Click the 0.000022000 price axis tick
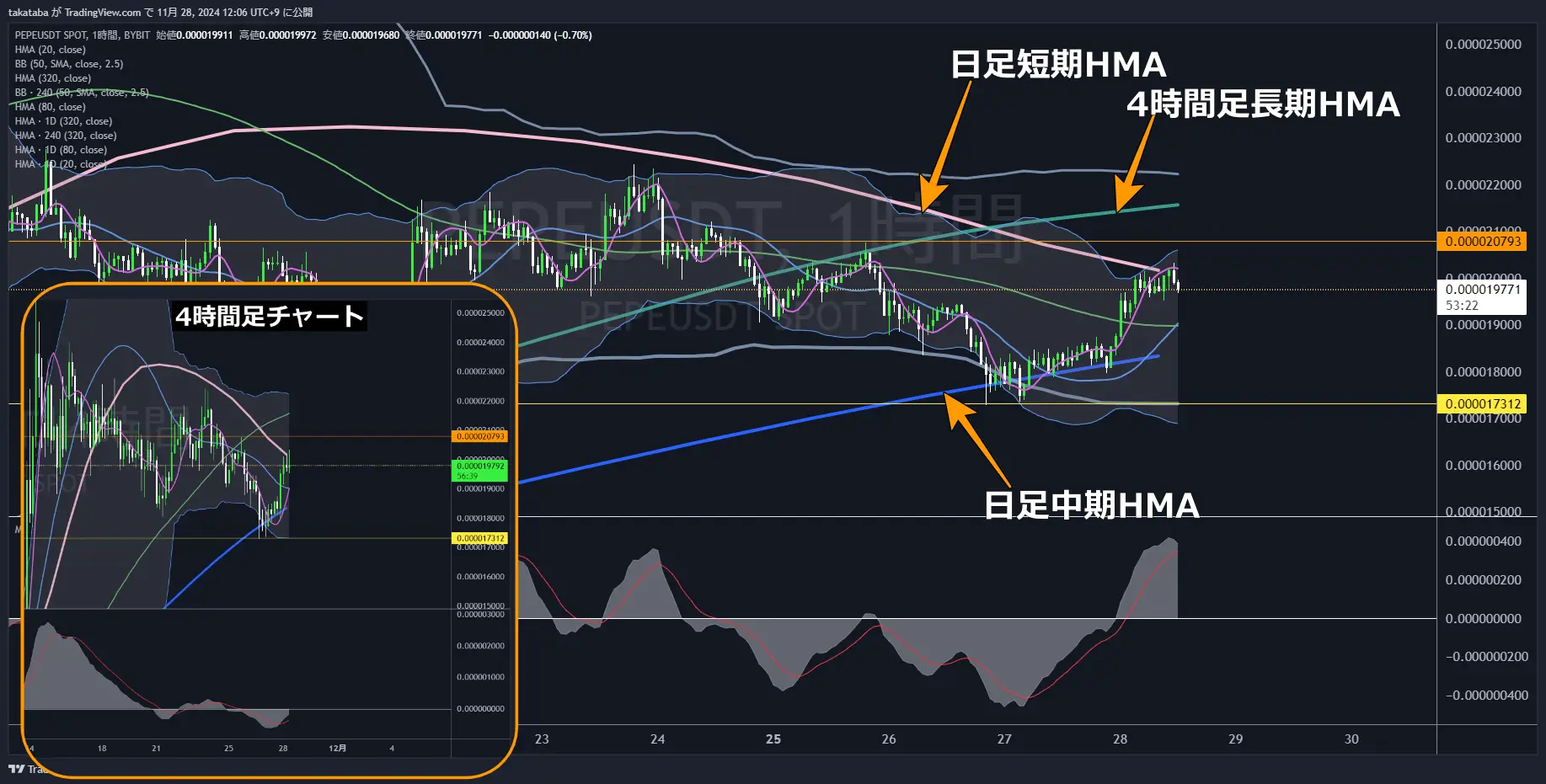The height and width of the screenshot is (784, 1546). tap(1483, 185)
